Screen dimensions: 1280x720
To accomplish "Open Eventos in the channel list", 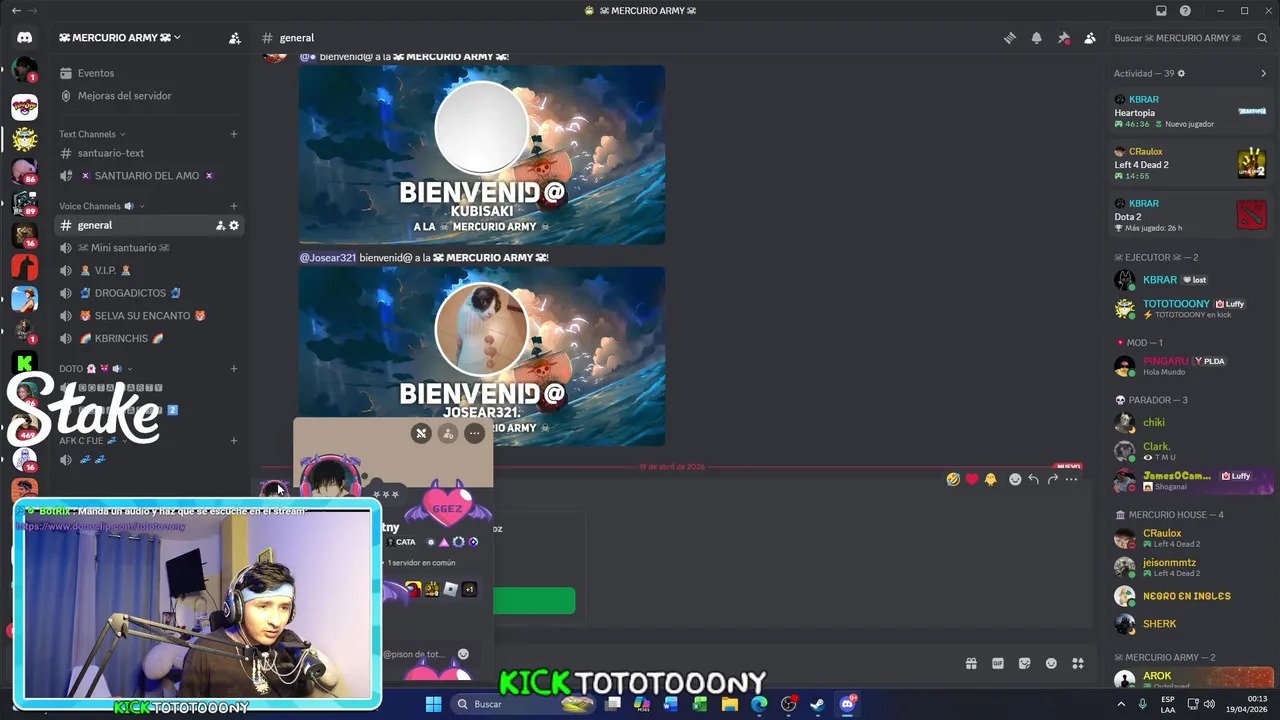I will coord(96,73).
